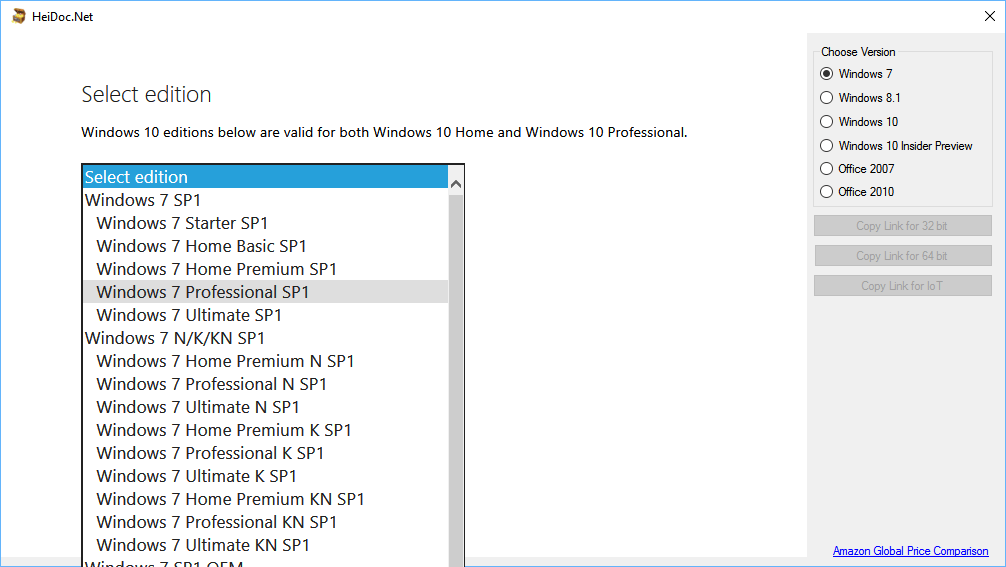The image size is (1006, 567).
Task: Choose Windows 7 Professional N SP1 entry
Action: (266, 384)
